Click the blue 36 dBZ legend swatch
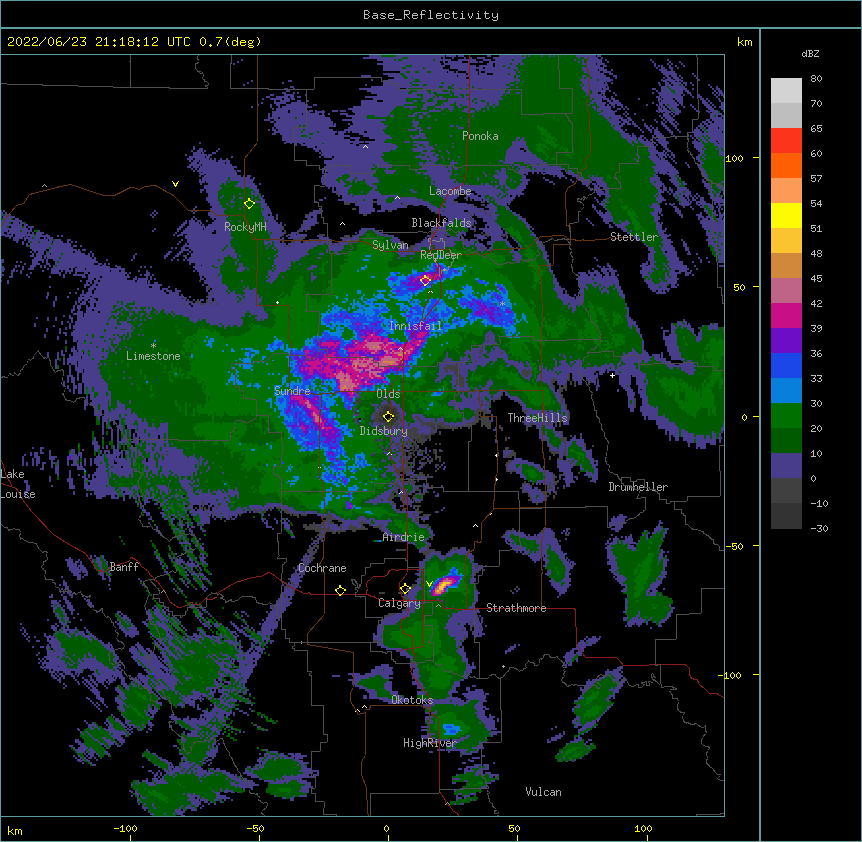 coord(786,365)
